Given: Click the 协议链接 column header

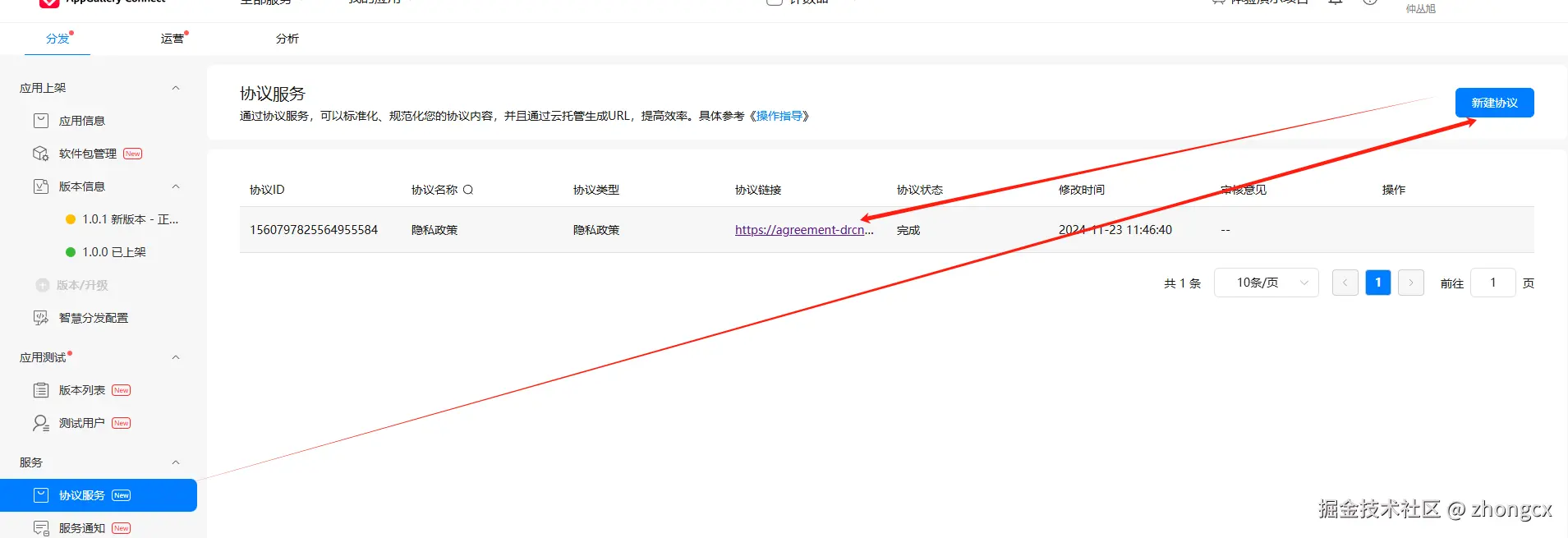Looking at the screenshot, I should (758, 190).
